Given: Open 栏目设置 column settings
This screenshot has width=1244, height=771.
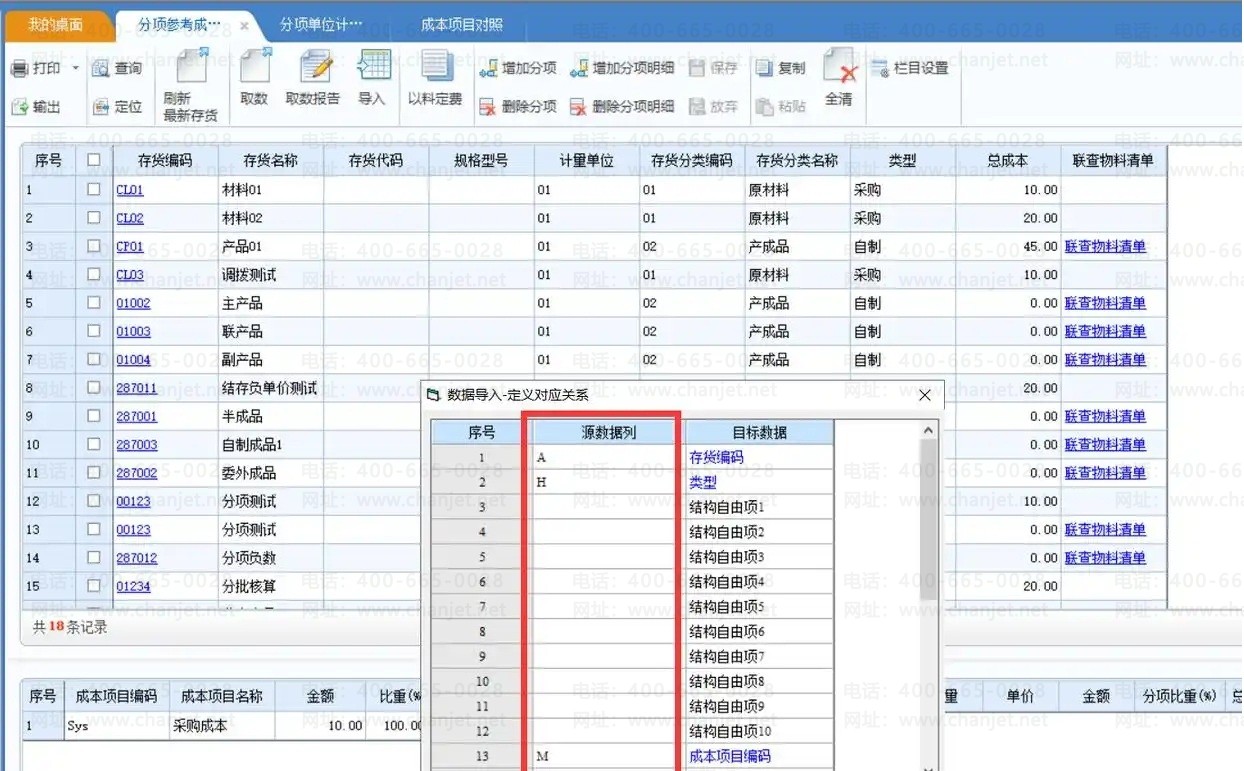Looking at the screenshot, I should pyautogui.click(x=879, y=69).
